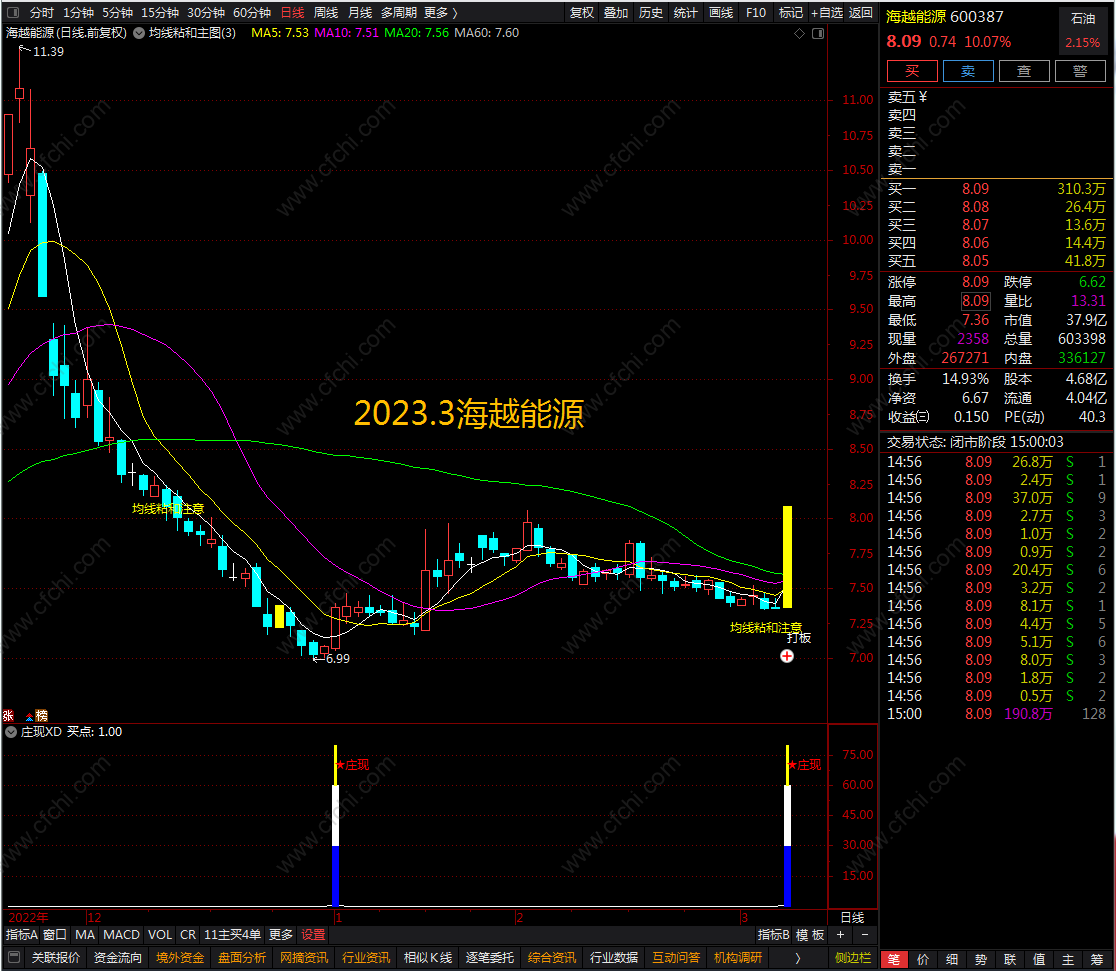Screen dimensions: 1116x971
Task: Expand the 均线粘和主图 indicator dropdown arrow
Action: tap(139, 33)
